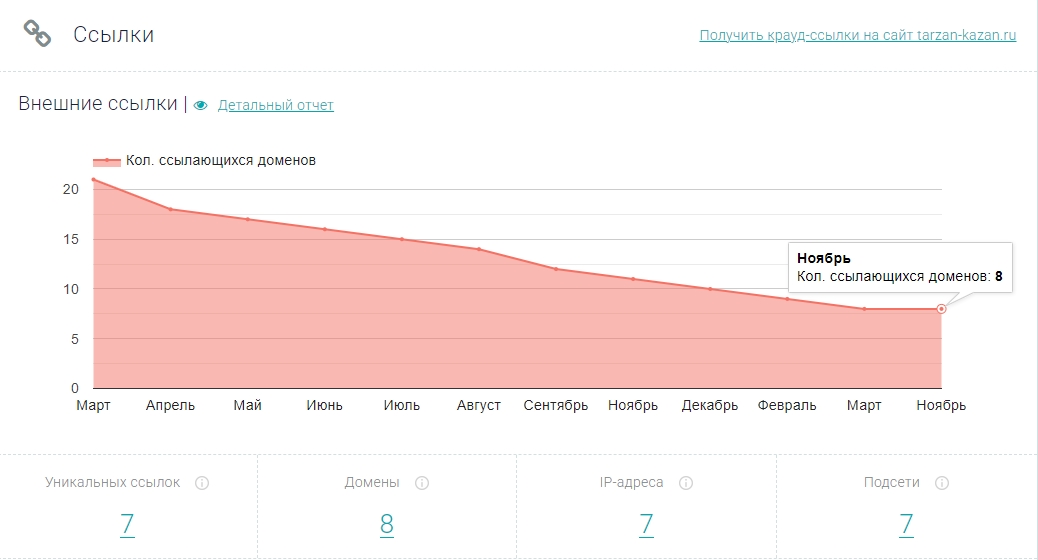Image resolution: width=1038 pixels, height=560 pixels.
Task: Click info icon beside Уникальных ссылок
Action: pos(202,483)
